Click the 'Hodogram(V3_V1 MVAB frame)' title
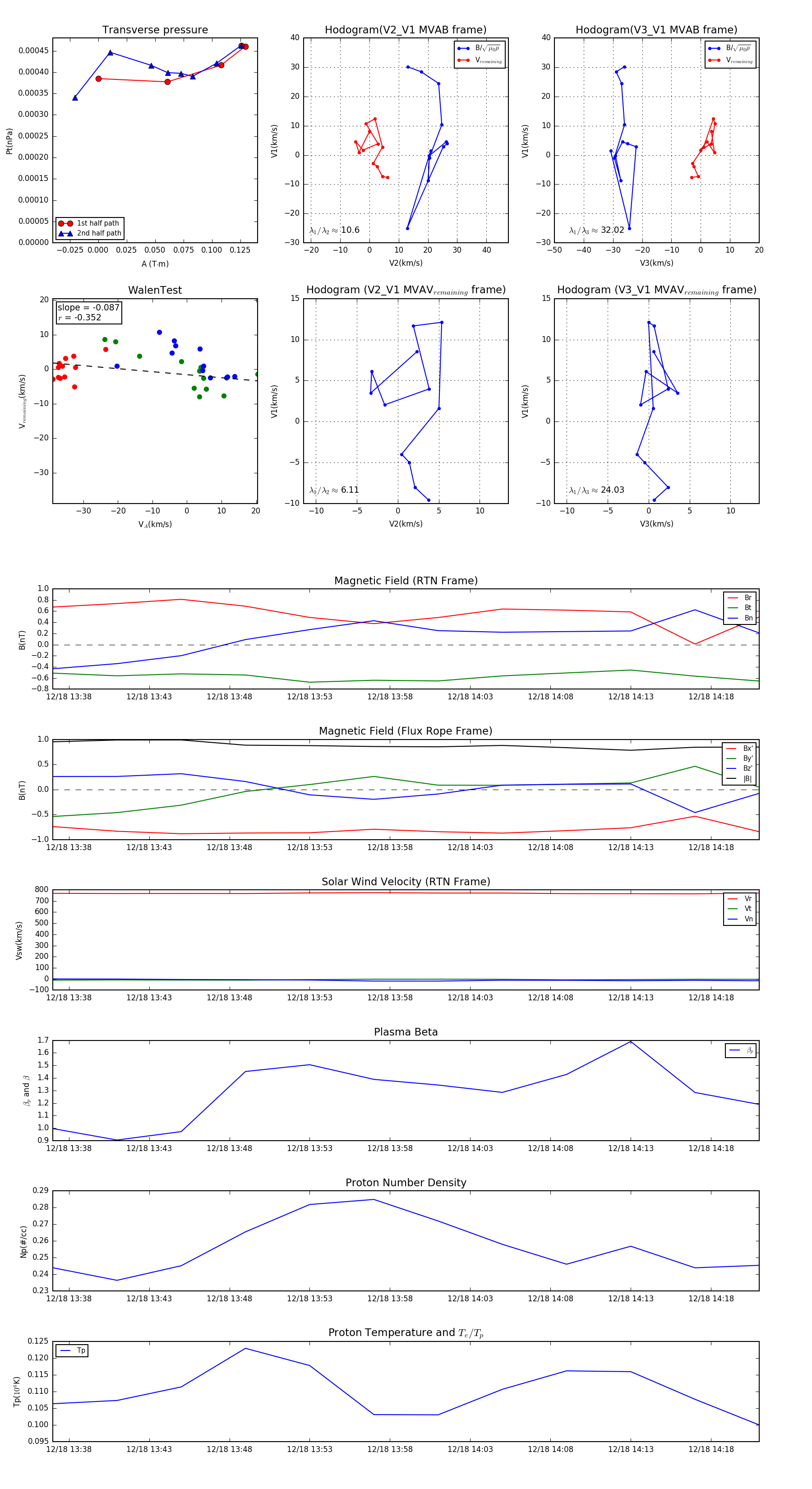The width and height of the screenshot is (812, 1489). pos(656,30)
